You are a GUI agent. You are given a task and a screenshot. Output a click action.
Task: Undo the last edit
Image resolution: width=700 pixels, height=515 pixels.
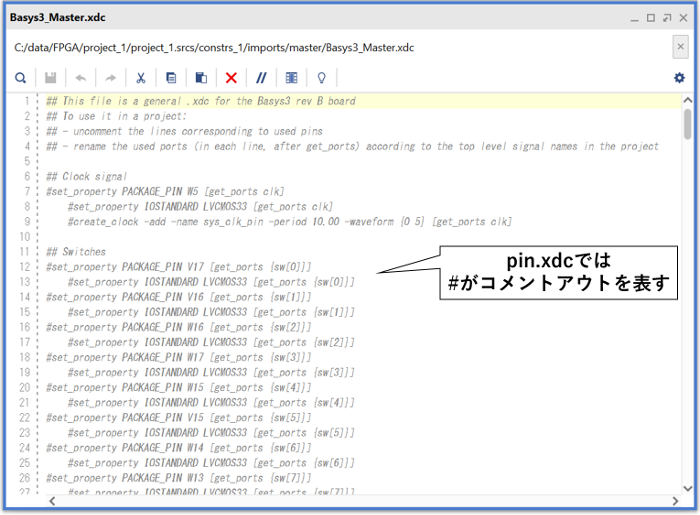pos(81,78)
